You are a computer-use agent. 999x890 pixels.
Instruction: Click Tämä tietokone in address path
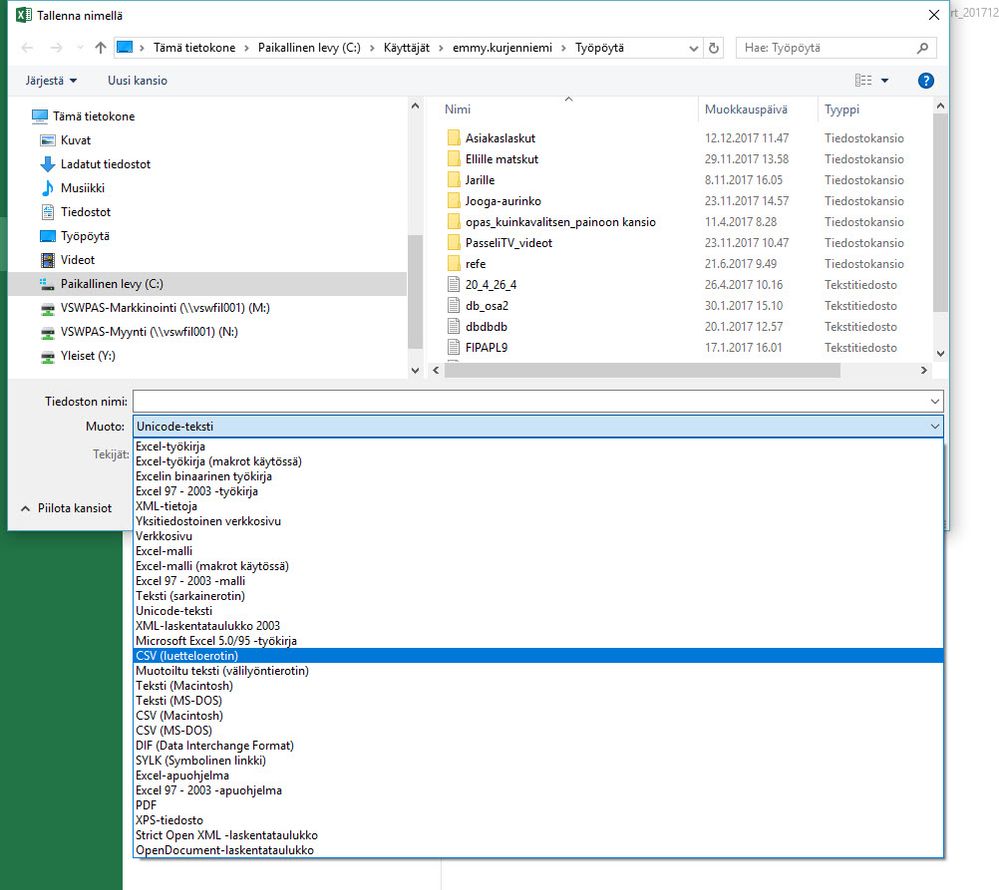[x=194, y=48]
